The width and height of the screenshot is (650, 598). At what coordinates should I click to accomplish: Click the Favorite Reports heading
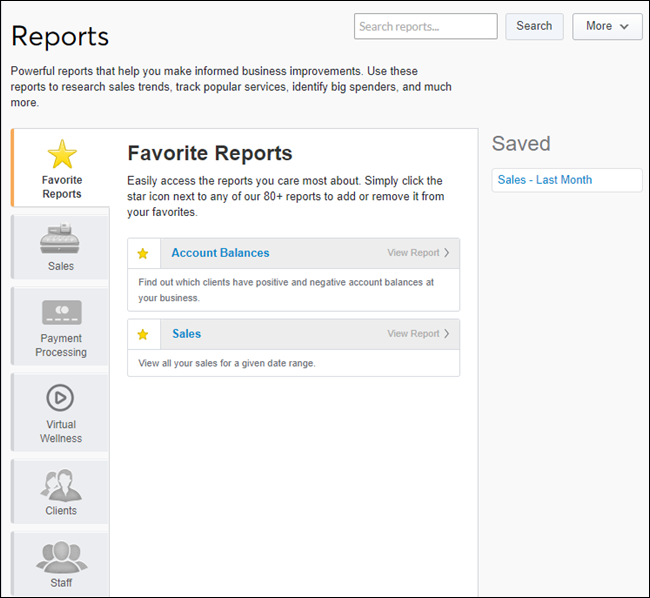pos(210,153)
